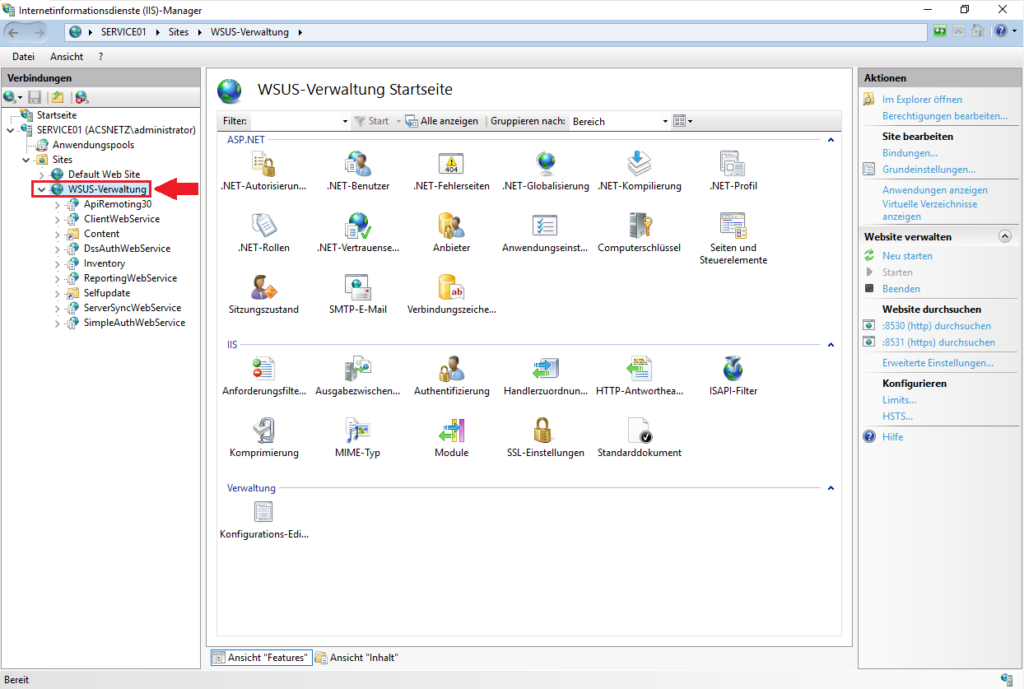Open the Ansicht menu
The width and height of the screenshot is (1024, 689).
[x=66, y=56]
